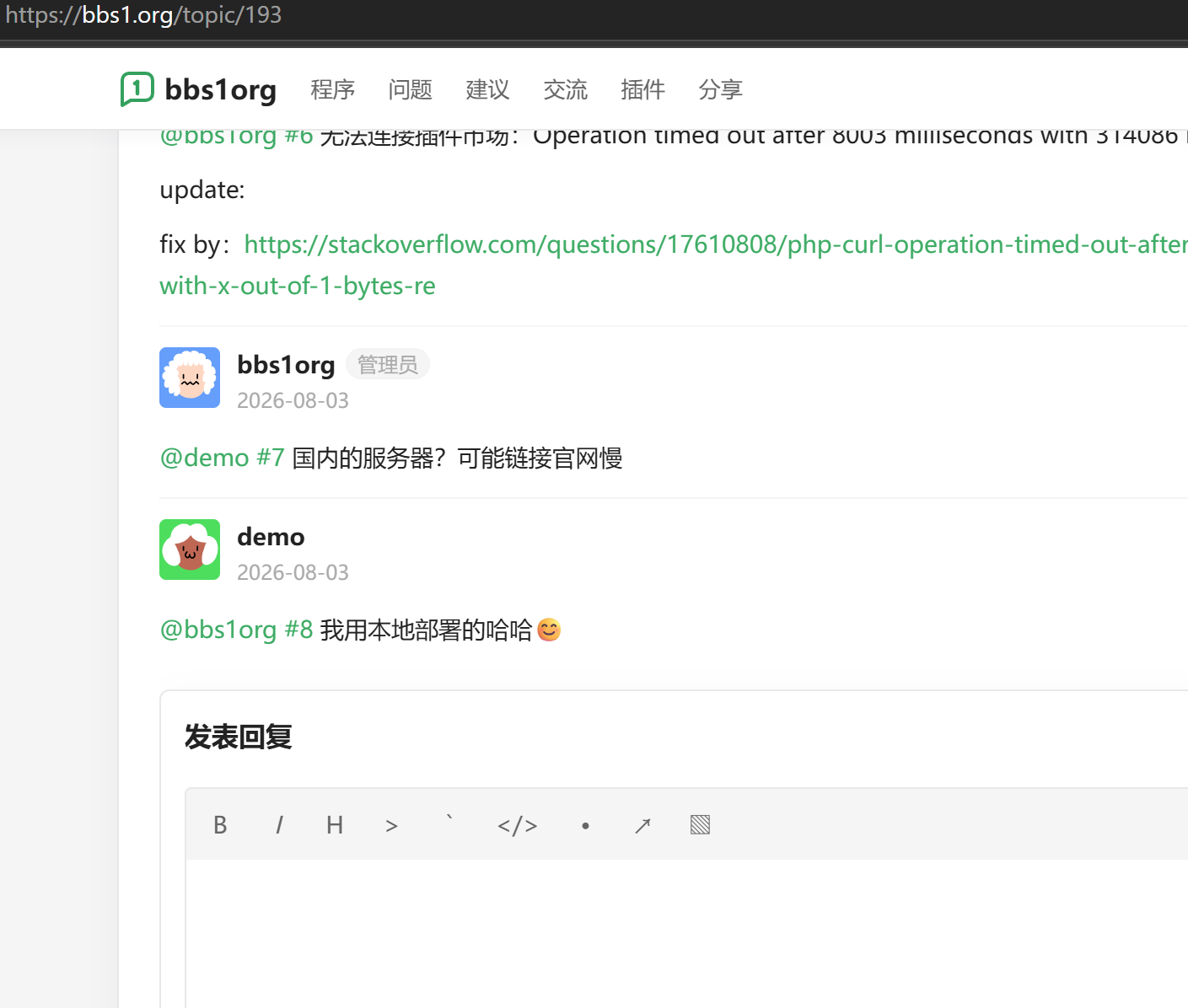Click demo's green avatar image
Screen dimensions: 1188x1008
pos(190,550)
